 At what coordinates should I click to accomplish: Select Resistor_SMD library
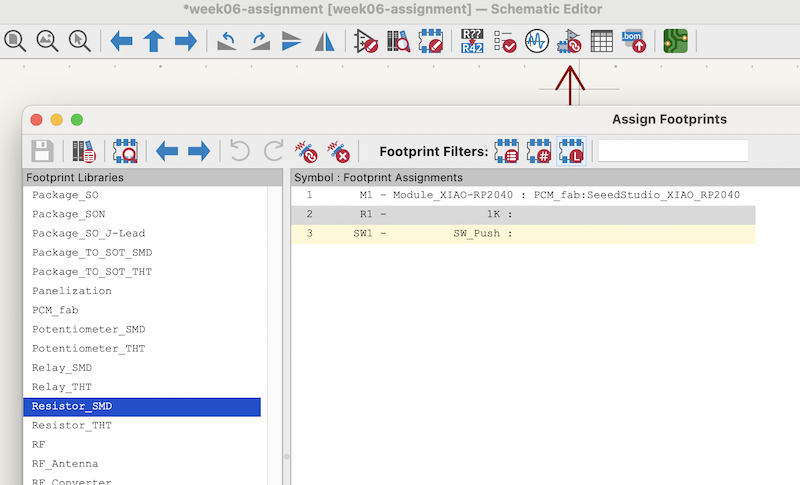pos(142,406)
